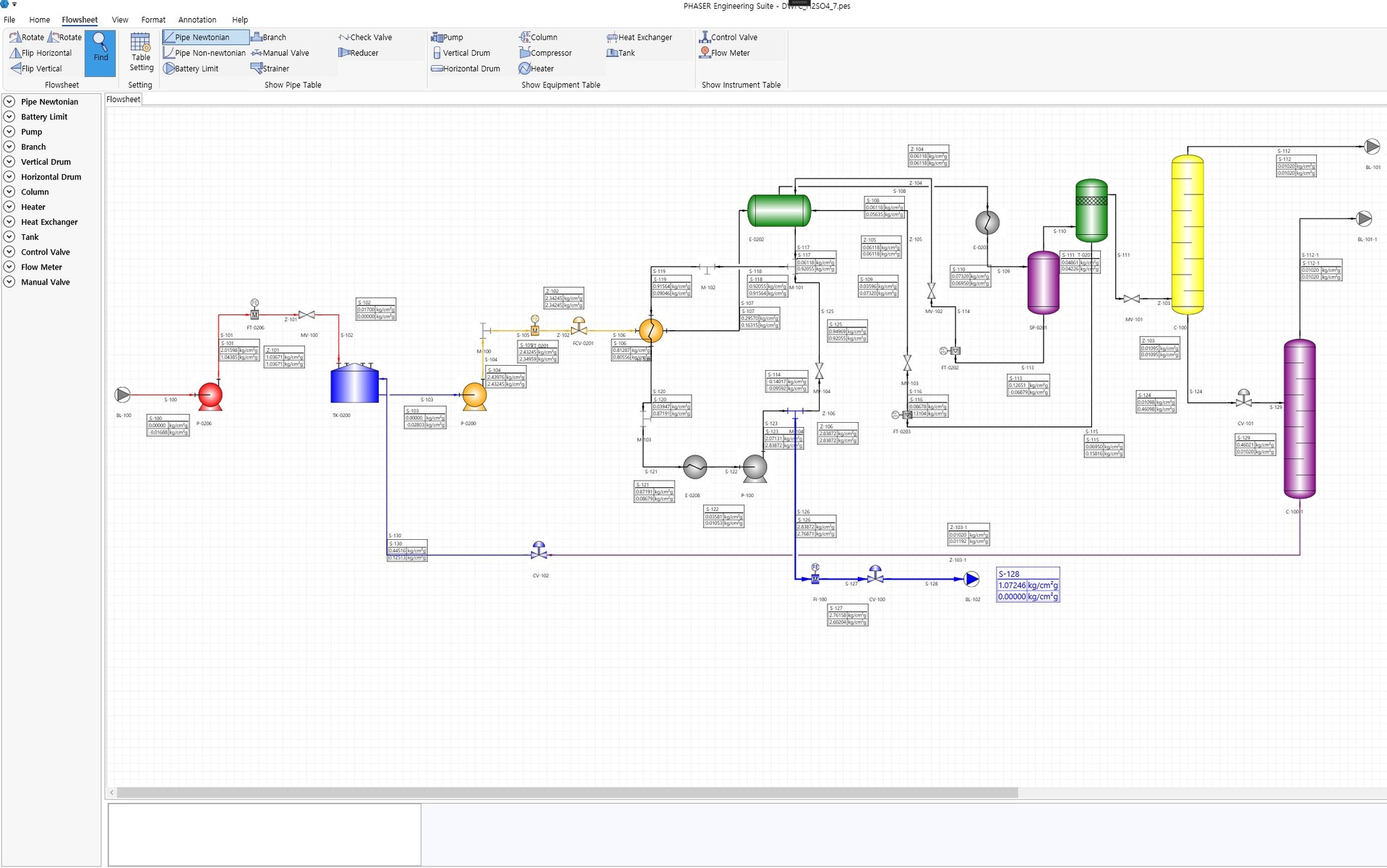Screen dimensions: 1387x868
Task: Click the Show Pipe Table button
Action: click(293, 85)
